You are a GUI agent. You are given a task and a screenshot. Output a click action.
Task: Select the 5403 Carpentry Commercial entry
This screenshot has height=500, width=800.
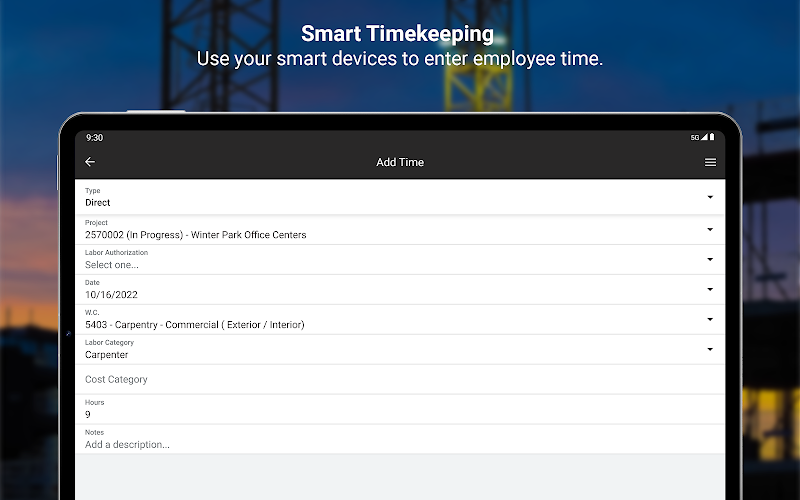coord(194,325)
